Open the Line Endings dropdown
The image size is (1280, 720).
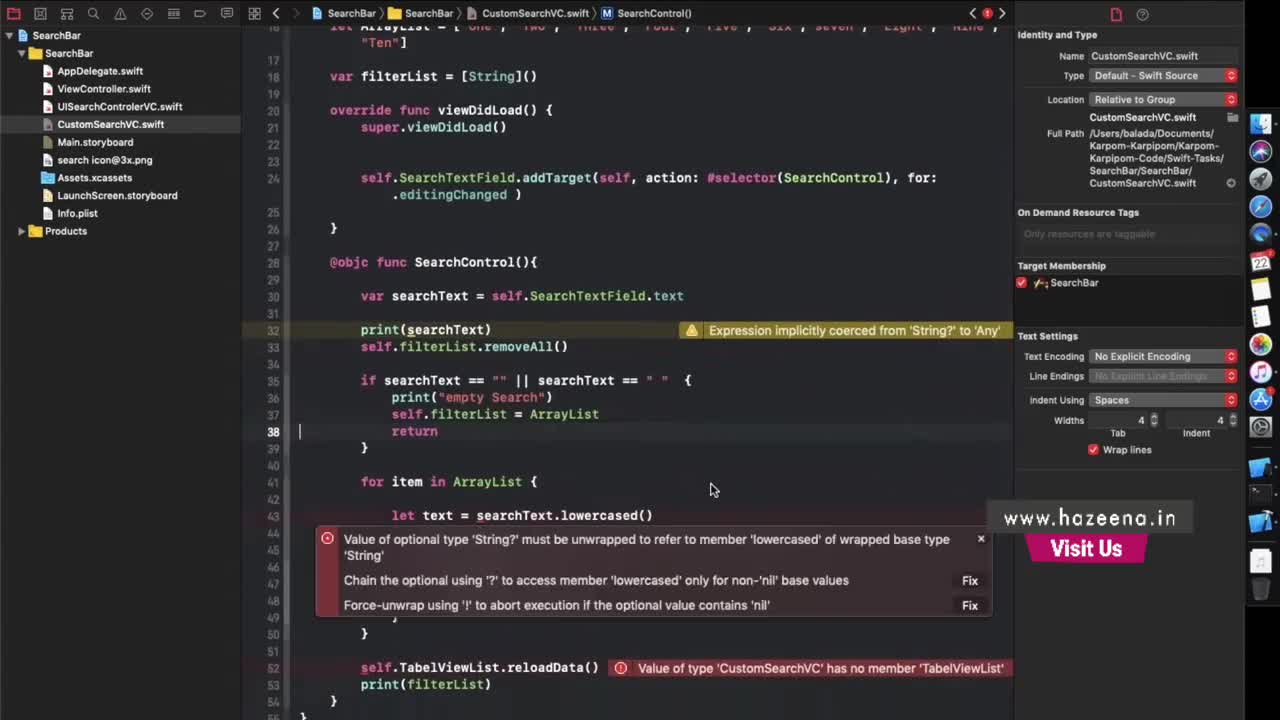coord(1163,376)
